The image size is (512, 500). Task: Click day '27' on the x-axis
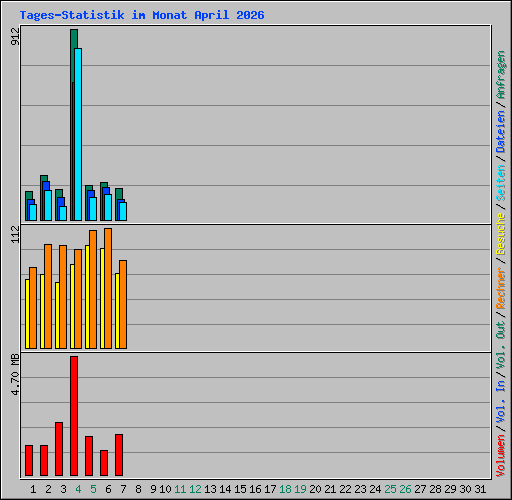(x=420, y=489)
